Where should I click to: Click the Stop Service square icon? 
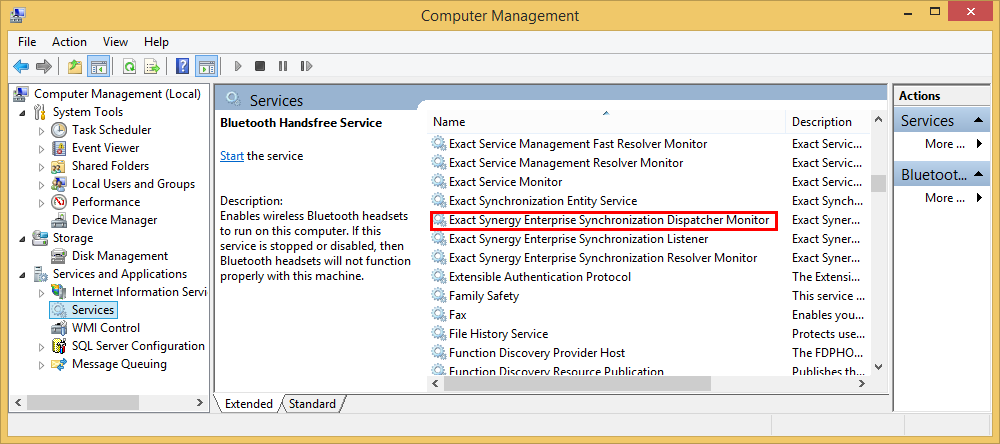260,66
